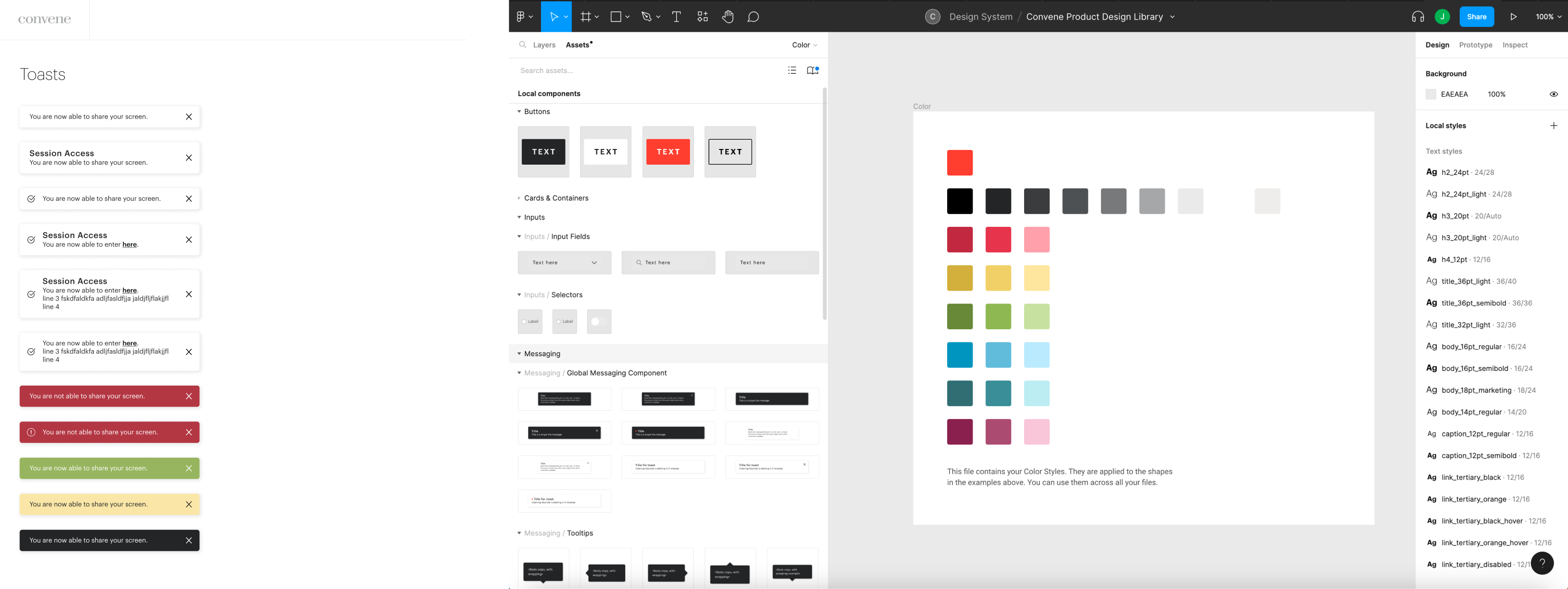Select the Frame tool
1568x589 pixels.
pos(586,17)
